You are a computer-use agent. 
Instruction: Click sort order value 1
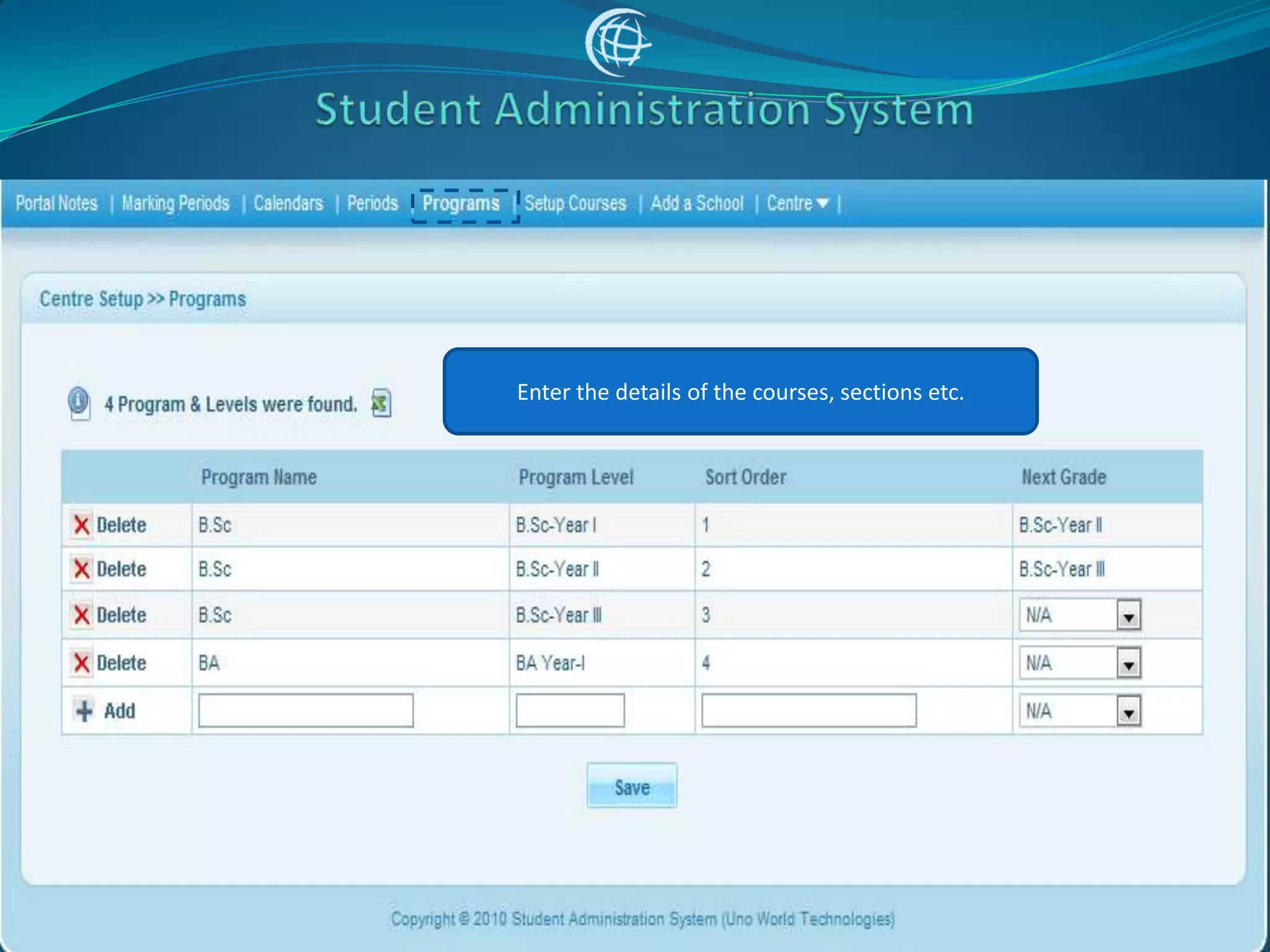tap(705, 525)
